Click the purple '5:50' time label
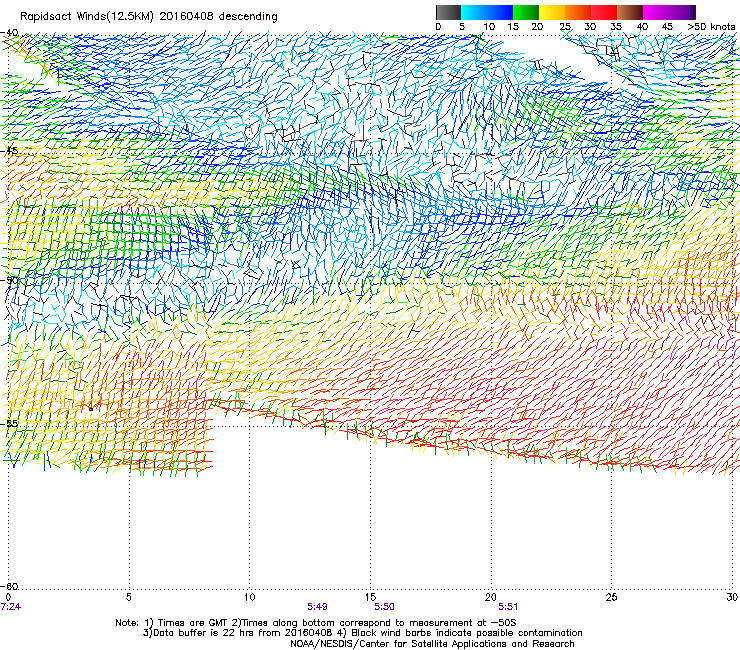 click(x=384, y=607)
